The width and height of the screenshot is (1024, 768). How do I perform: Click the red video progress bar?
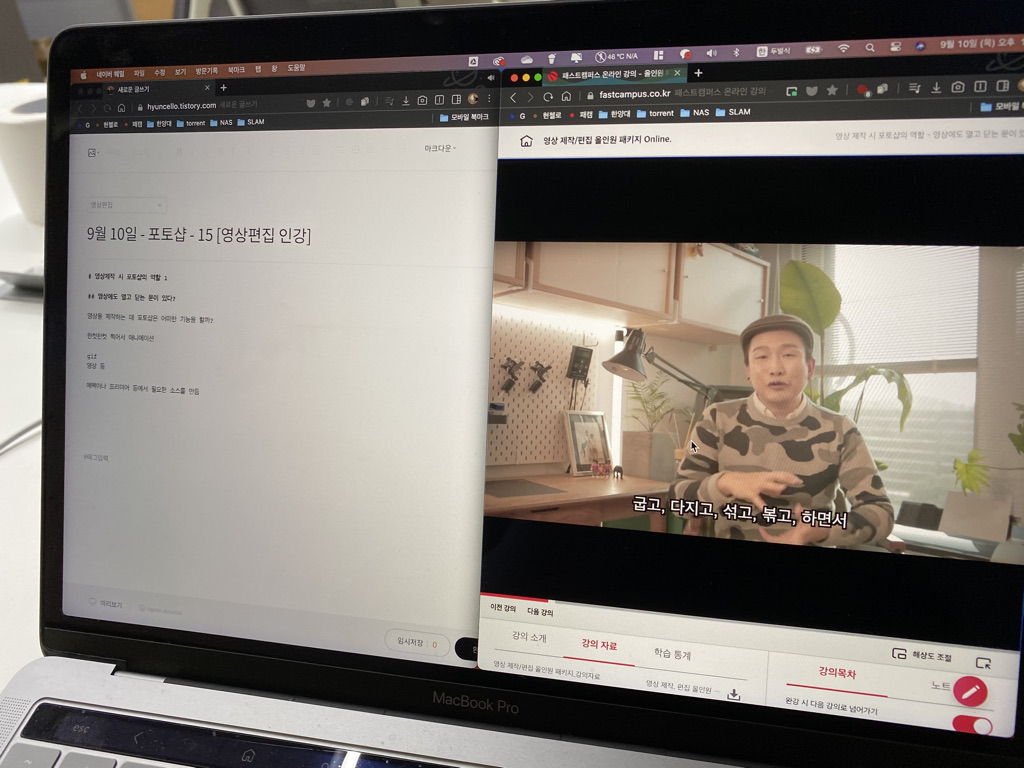tap(515, 598)
